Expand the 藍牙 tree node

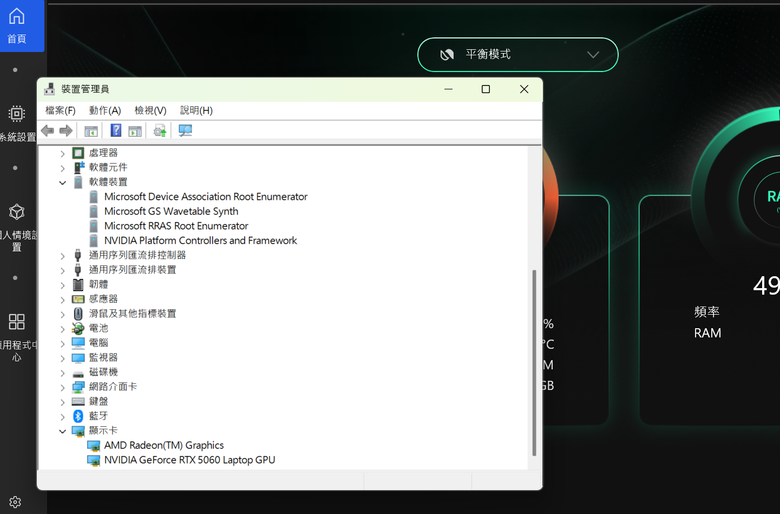[x=63, y=416]
